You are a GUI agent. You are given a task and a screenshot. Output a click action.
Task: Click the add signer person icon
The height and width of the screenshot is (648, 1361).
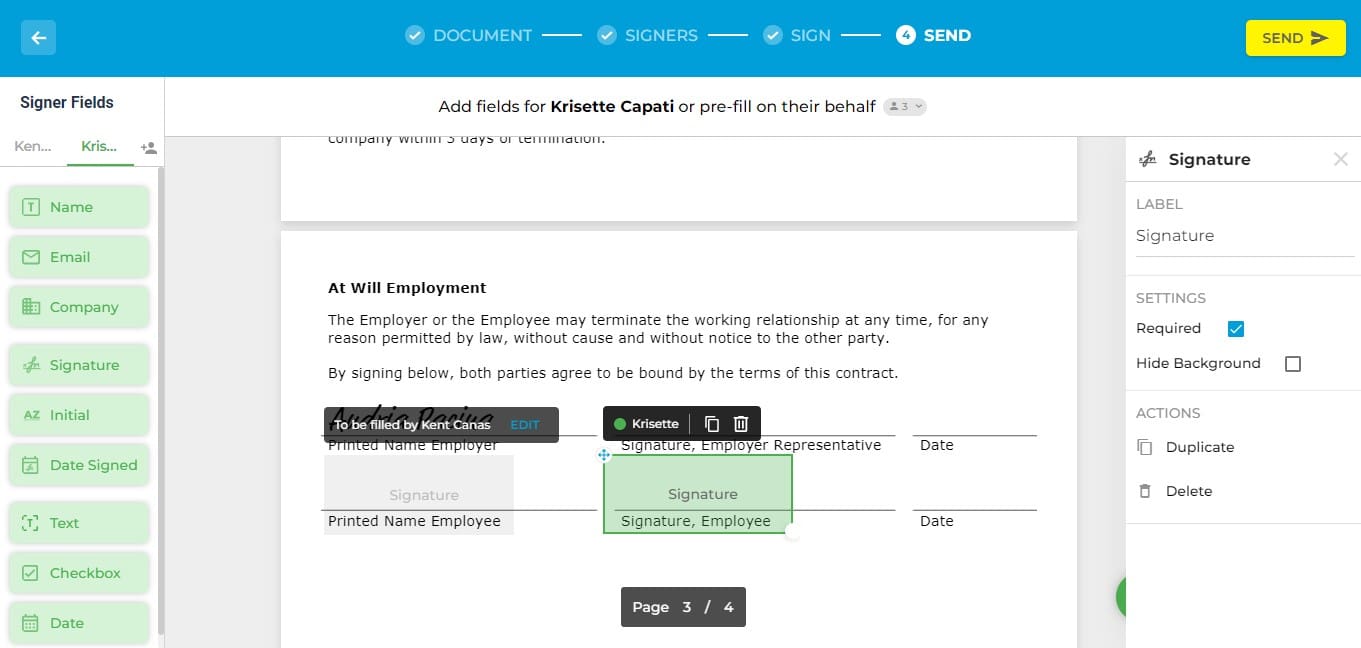click(149, 148)
